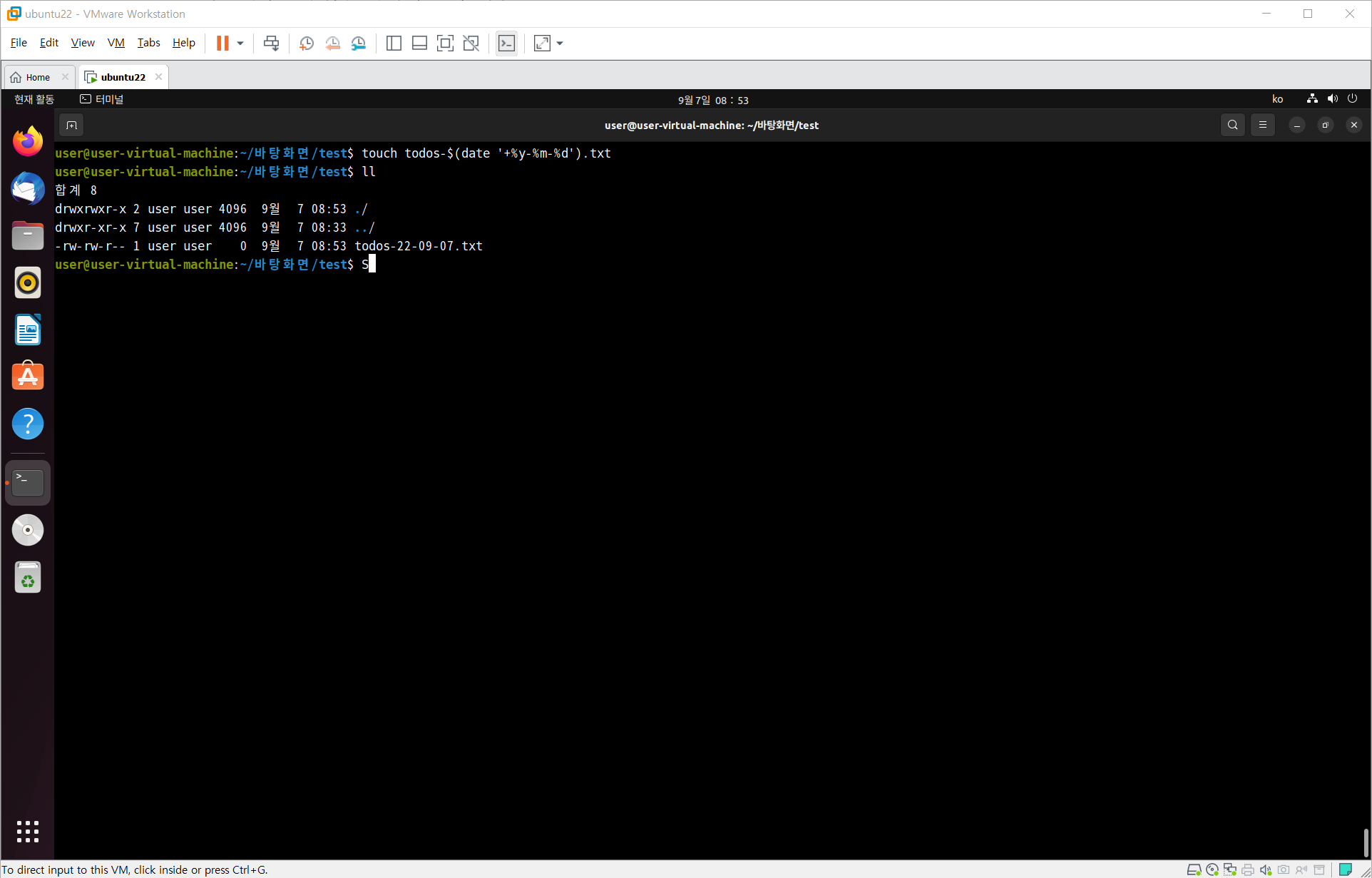Open the VM menu

pos(116,43)
